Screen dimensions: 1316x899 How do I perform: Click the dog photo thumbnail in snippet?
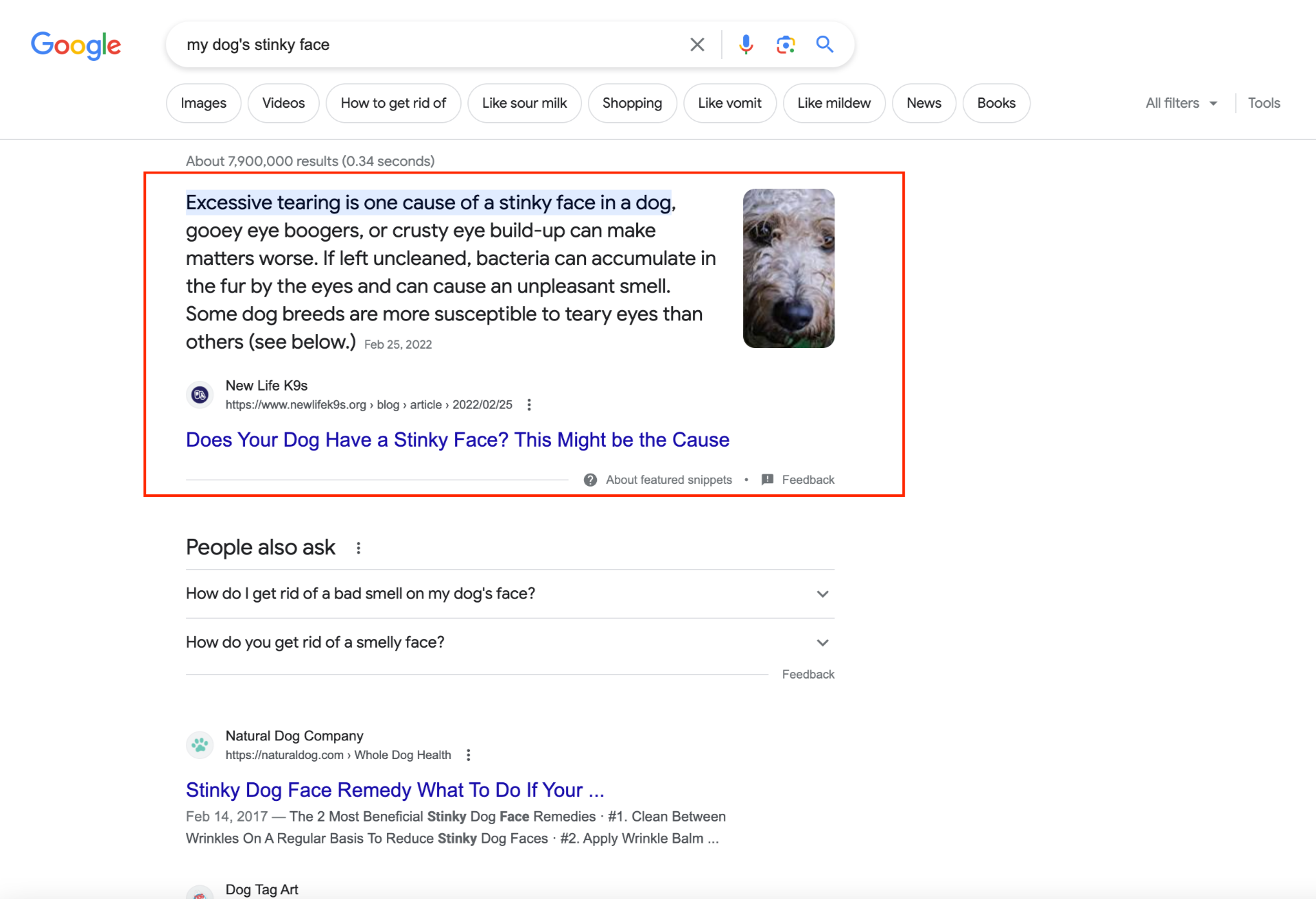coord(788,268)
